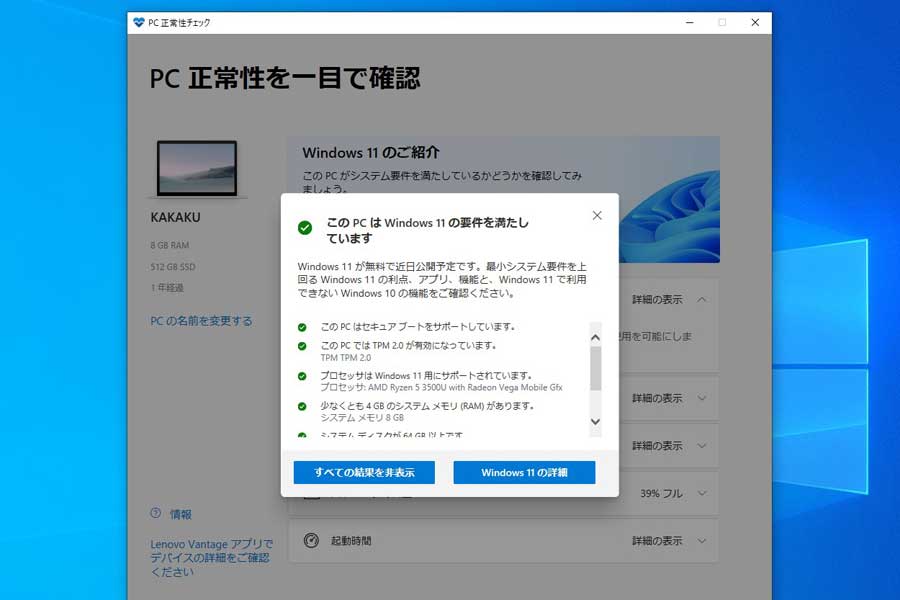Click the KAKAKU device name

[x=175, y=218]
